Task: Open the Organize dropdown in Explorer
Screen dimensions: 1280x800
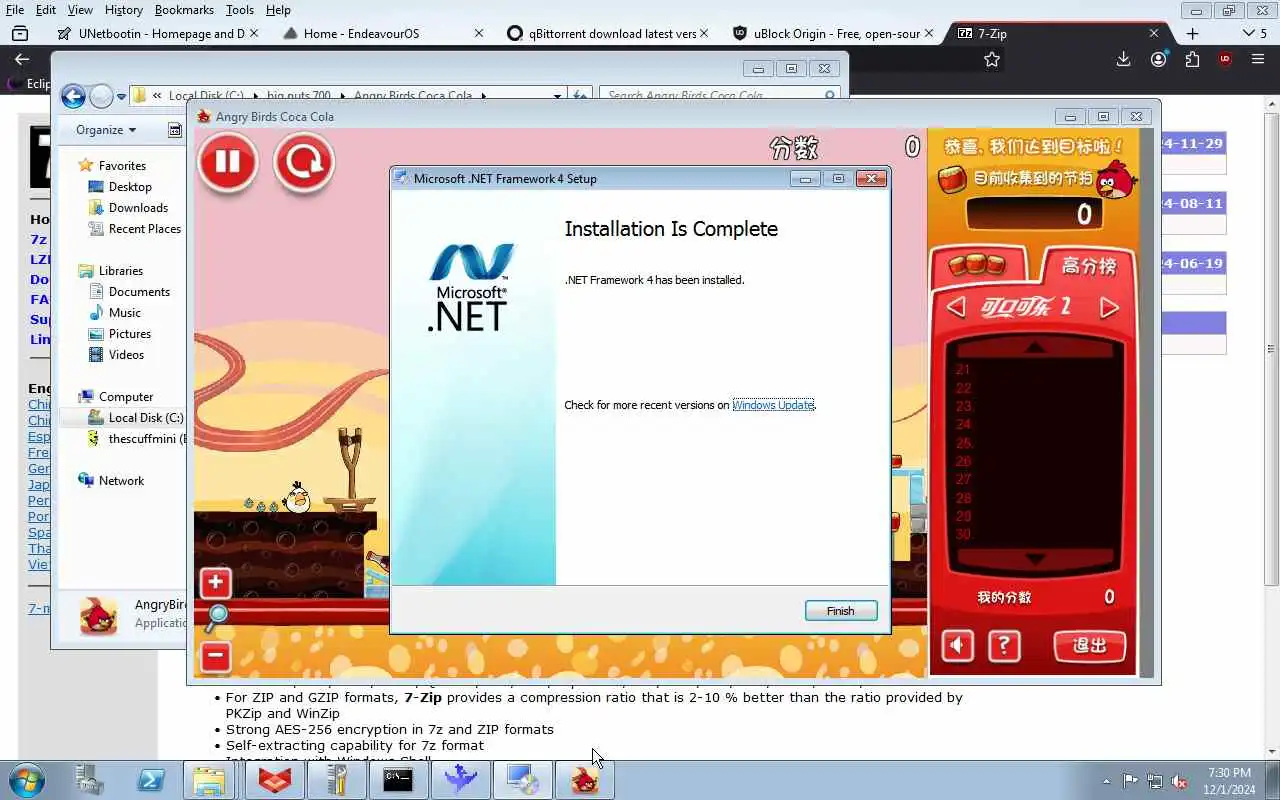Action: [106, 130]
